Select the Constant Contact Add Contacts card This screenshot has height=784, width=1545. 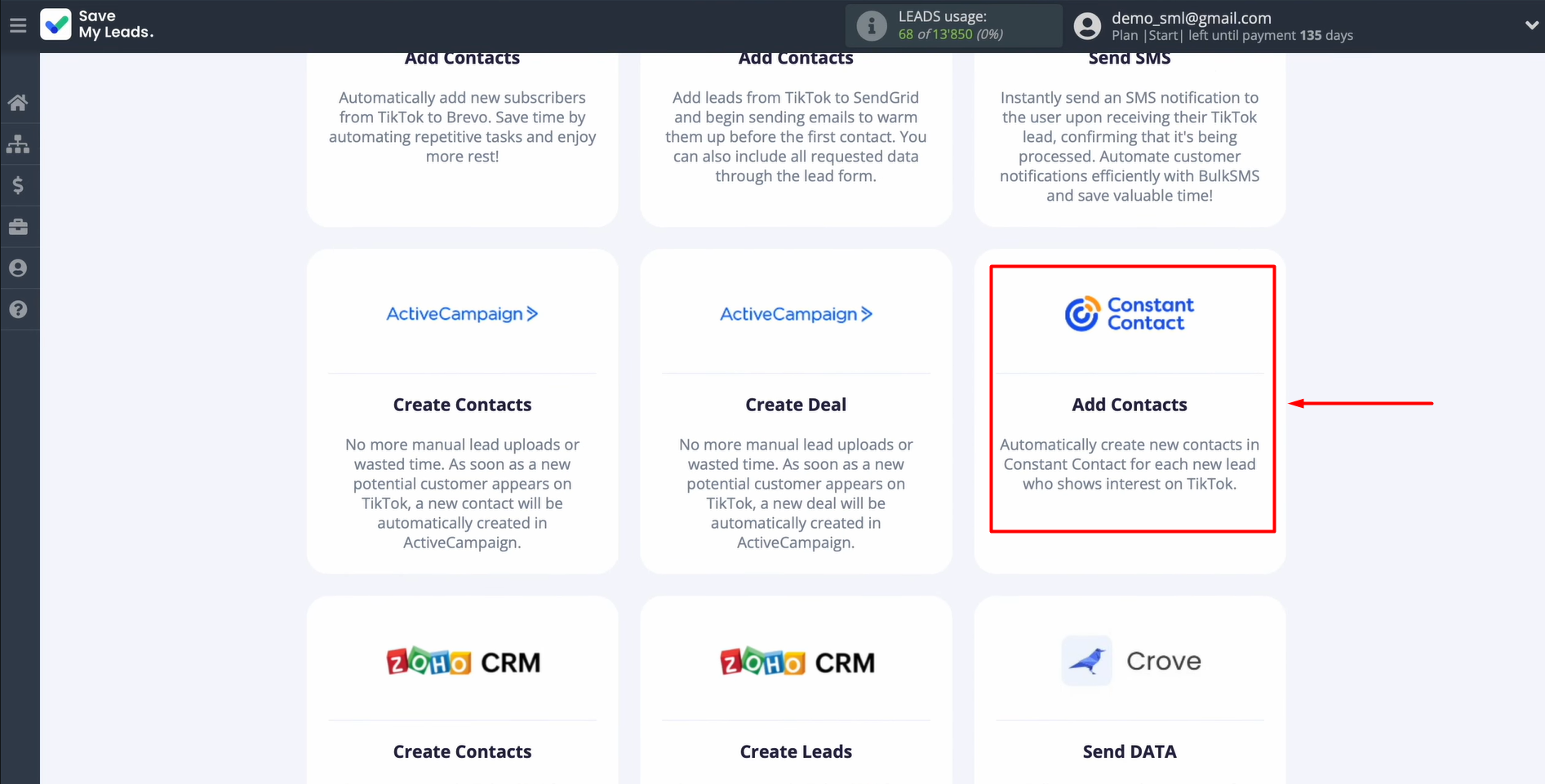point(1130,398)
